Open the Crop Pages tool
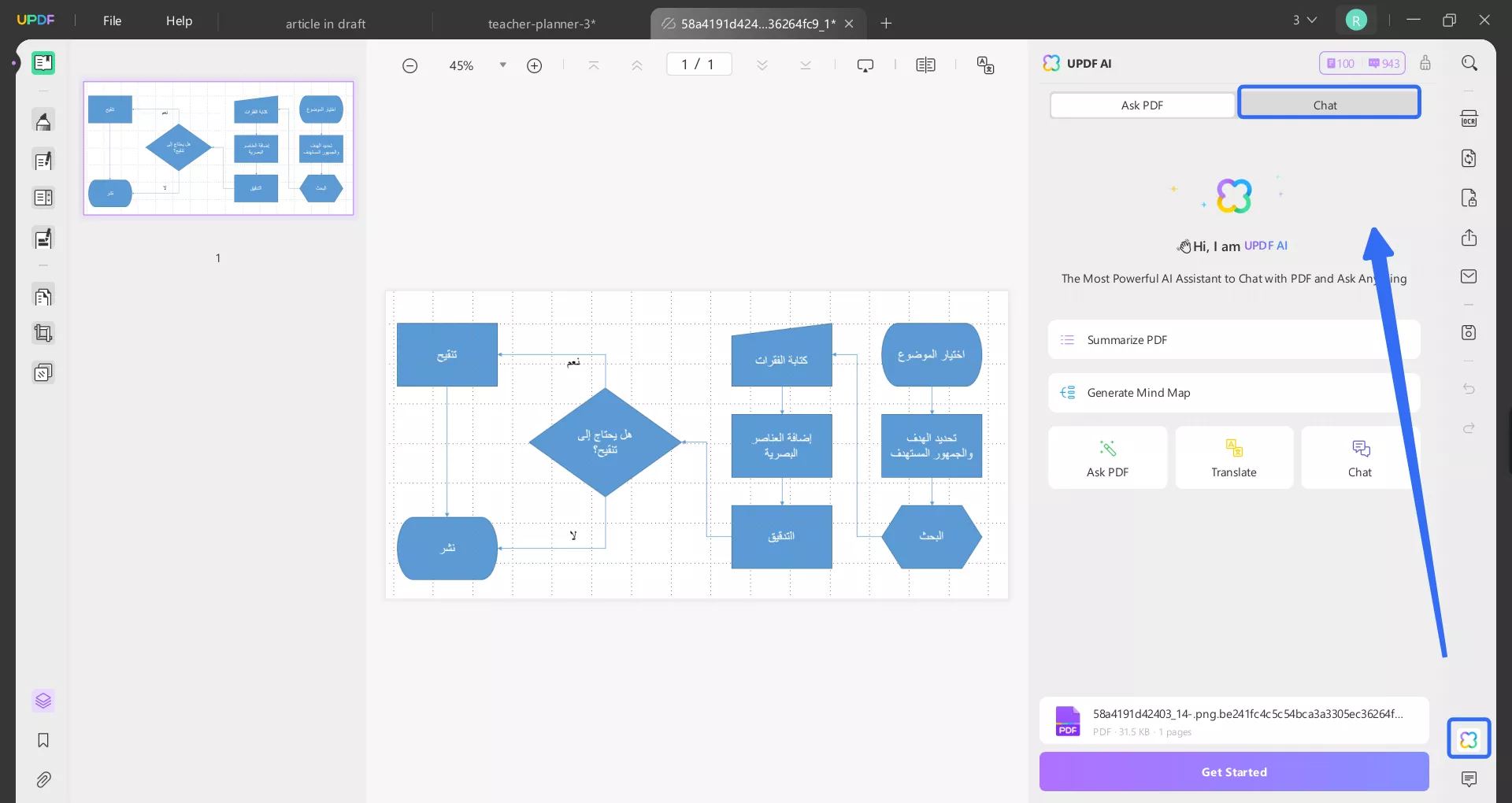This screenshot has width=1512, height=803. pos(43,334)
